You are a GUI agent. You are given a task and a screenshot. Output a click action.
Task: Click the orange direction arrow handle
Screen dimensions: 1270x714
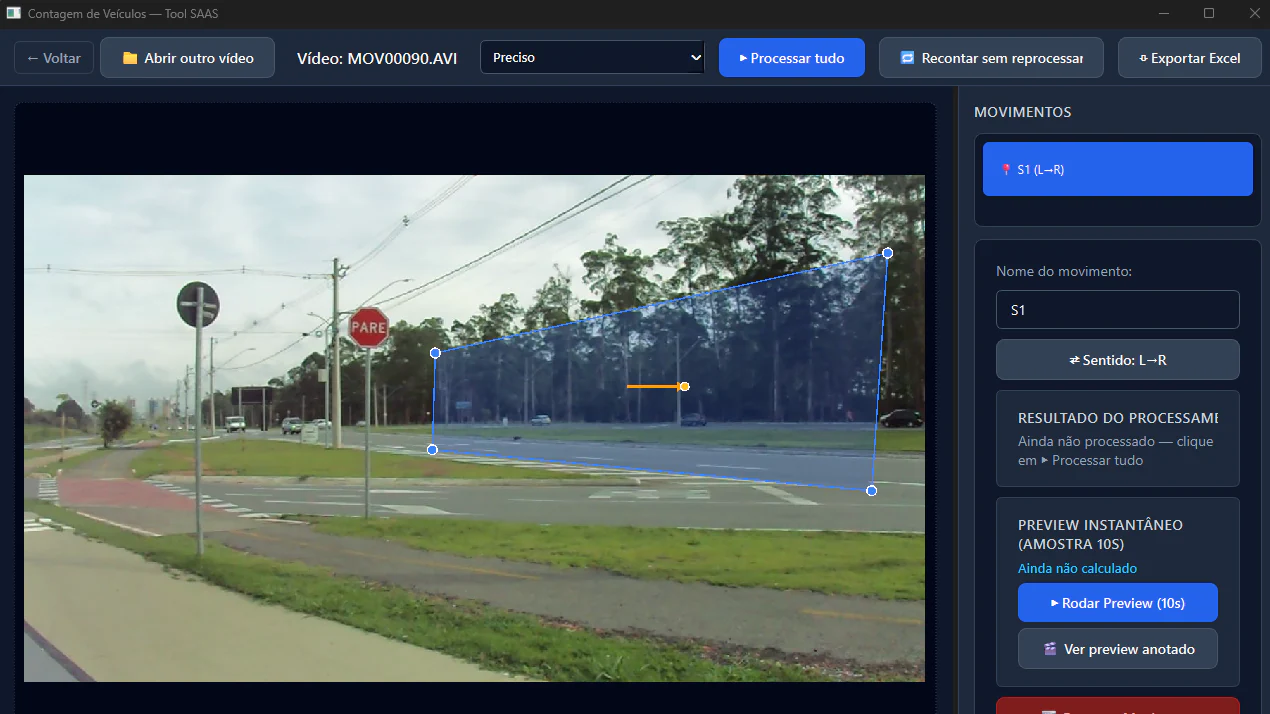coord(684,386)
